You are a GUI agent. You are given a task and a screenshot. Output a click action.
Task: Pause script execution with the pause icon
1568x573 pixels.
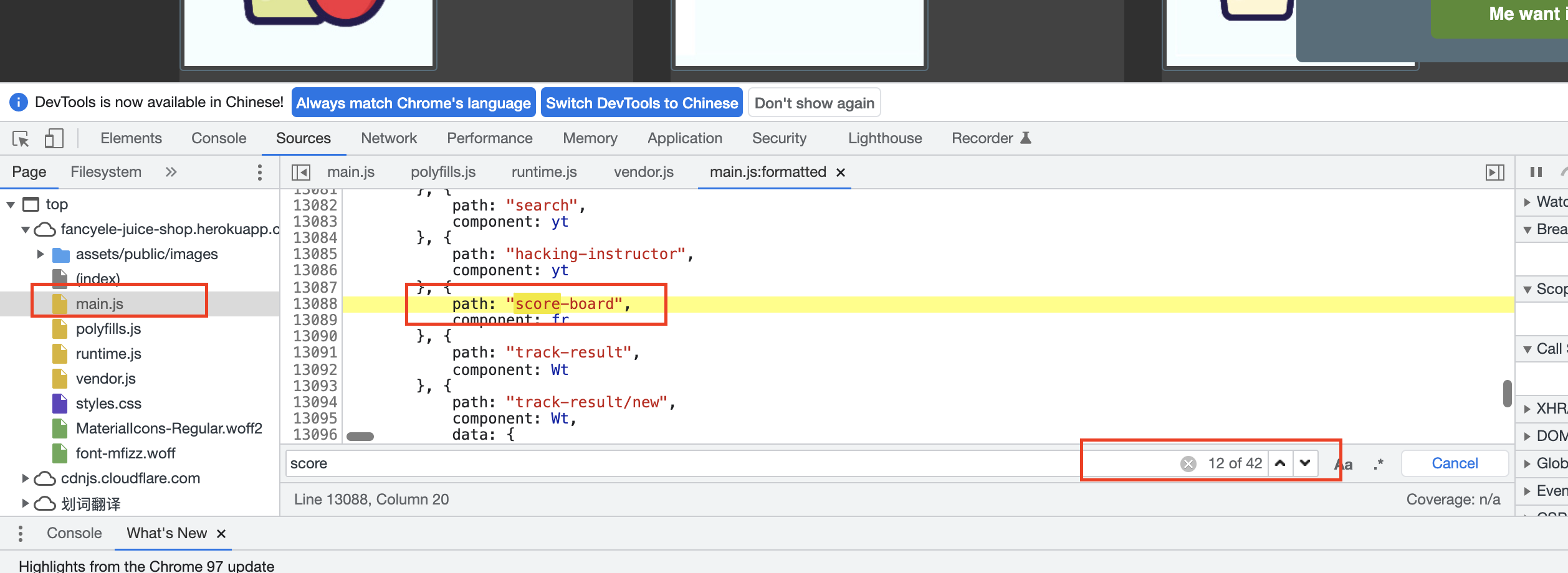pyautogui.click(x=1536, y=172)
